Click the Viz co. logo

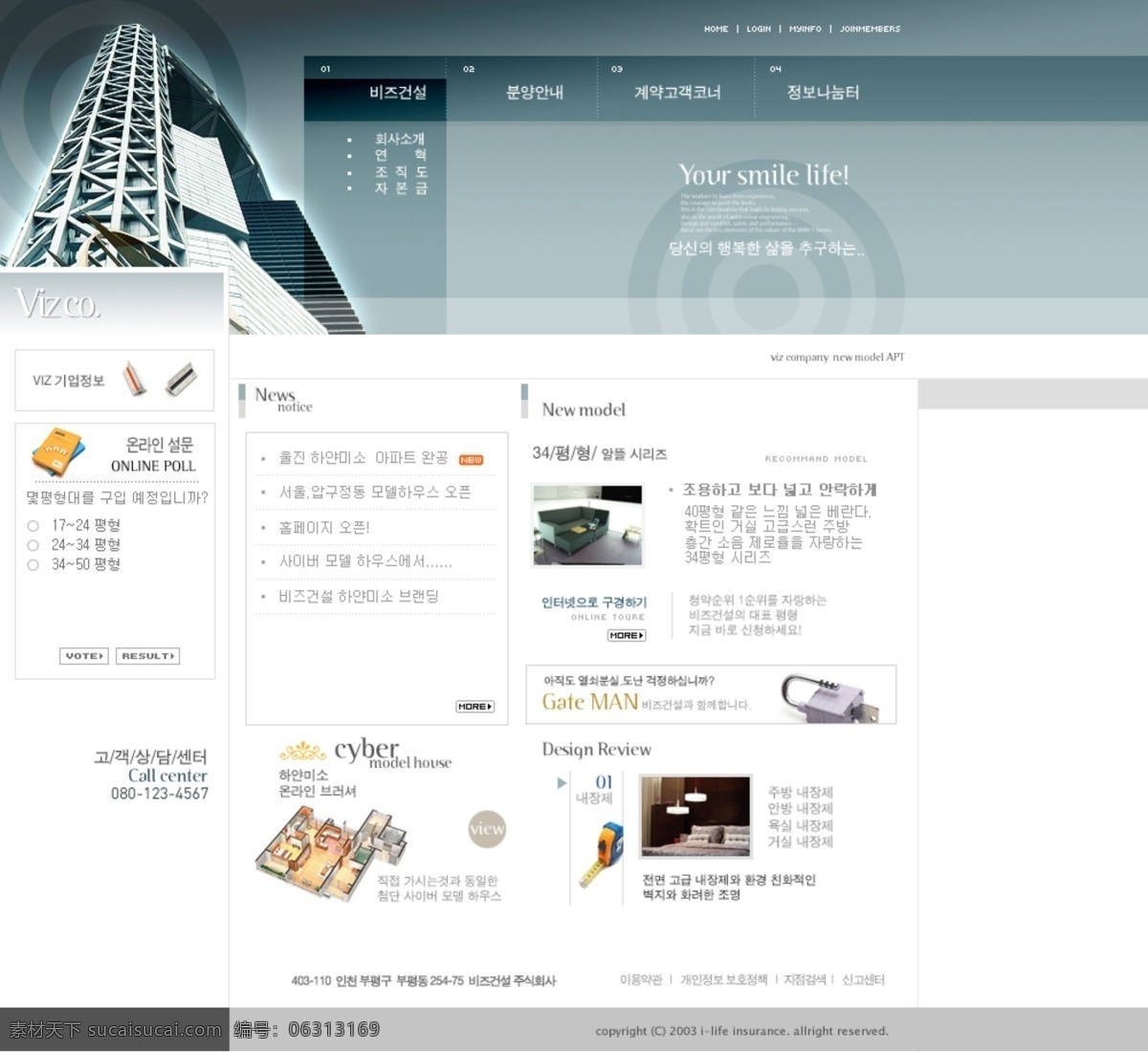pos(57,304)
